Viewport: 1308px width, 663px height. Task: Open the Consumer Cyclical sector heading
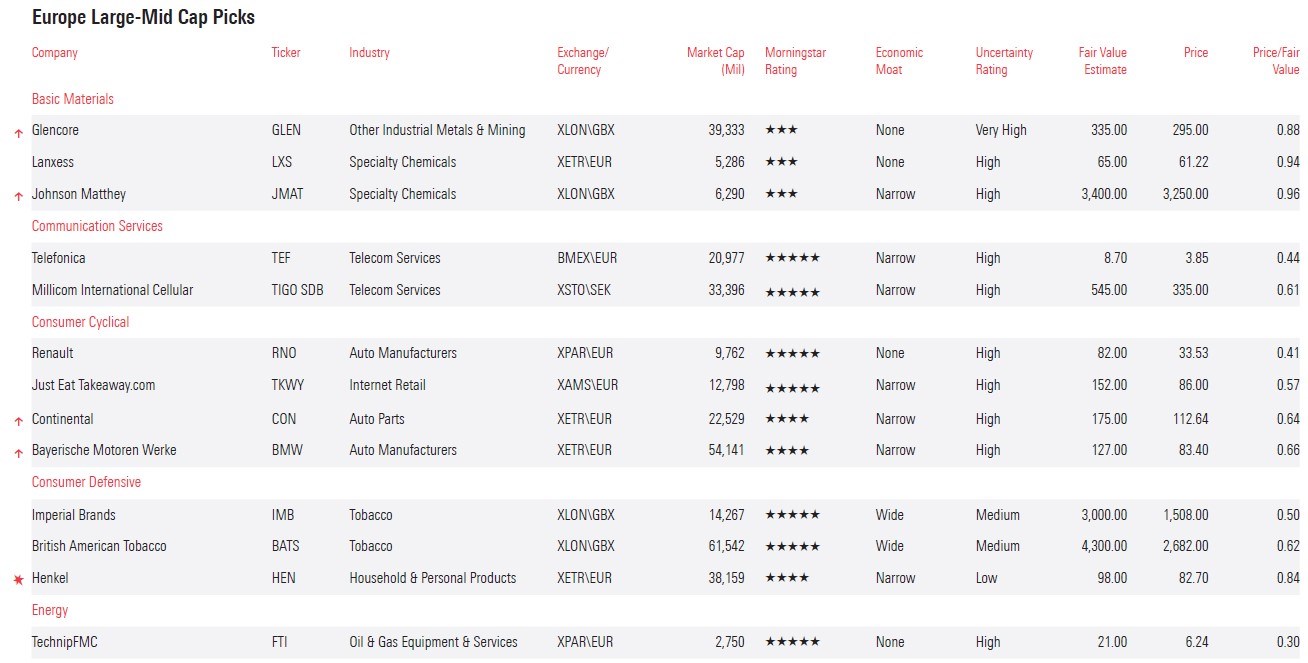pos(80,322)
